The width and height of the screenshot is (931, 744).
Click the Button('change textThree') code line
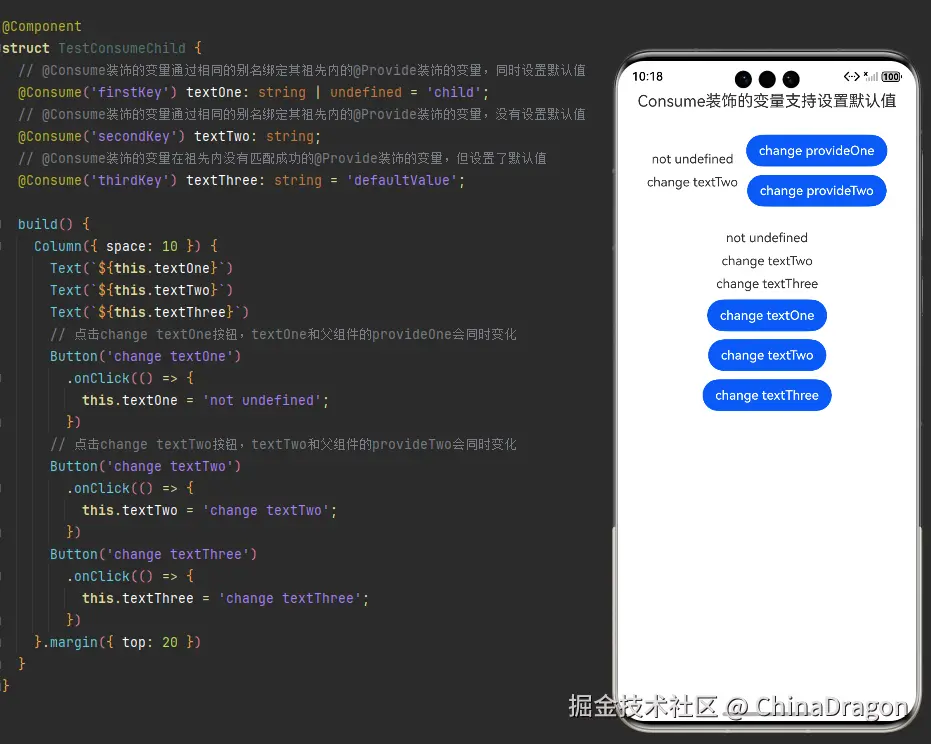(153, 554)
